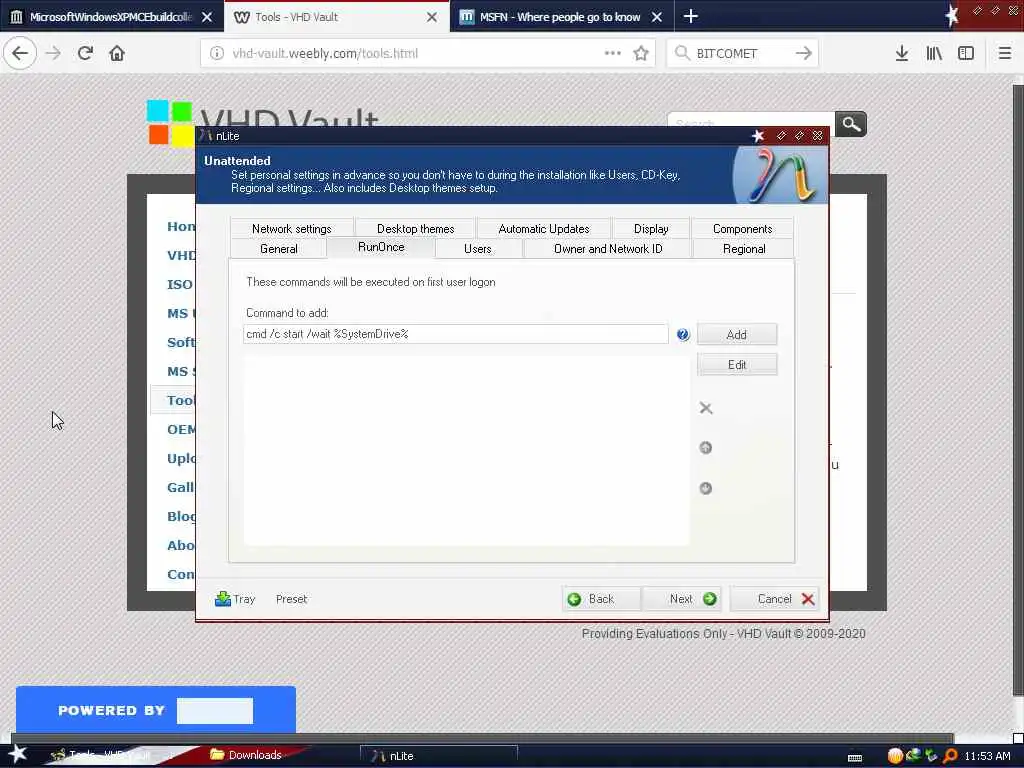
Task: Click the move down arrow icon
Action: click(705, 488)
